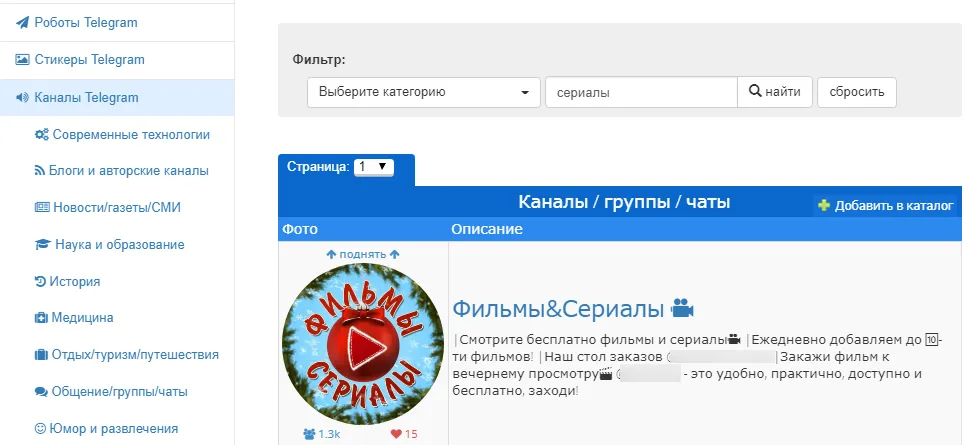Click the gears icon beside Современные технологии
Screen dimensions: 965x445
pyautogui.click(x=42, y=134)
